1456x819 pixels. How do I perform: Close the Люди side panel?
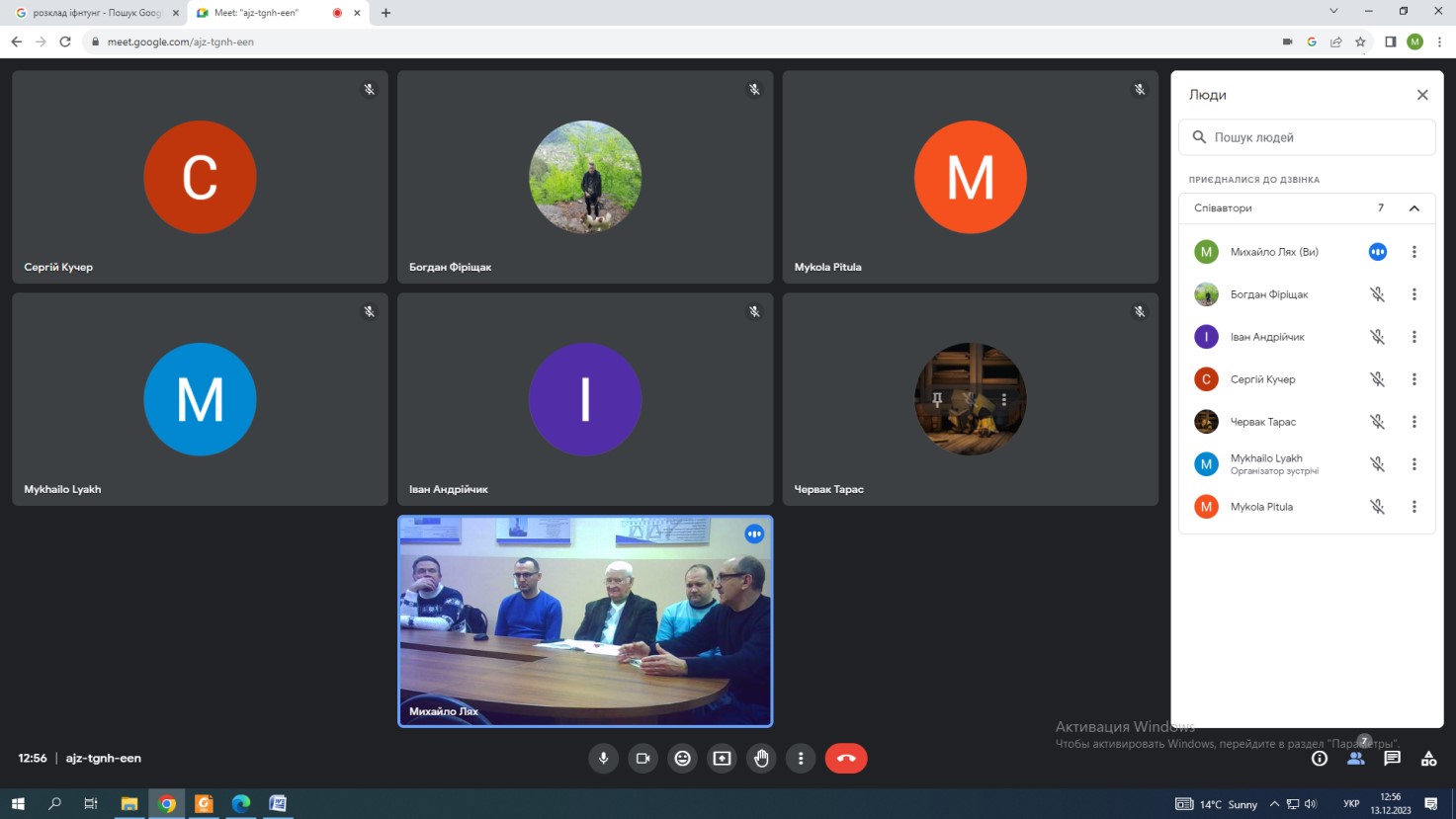coord(1422,95)
